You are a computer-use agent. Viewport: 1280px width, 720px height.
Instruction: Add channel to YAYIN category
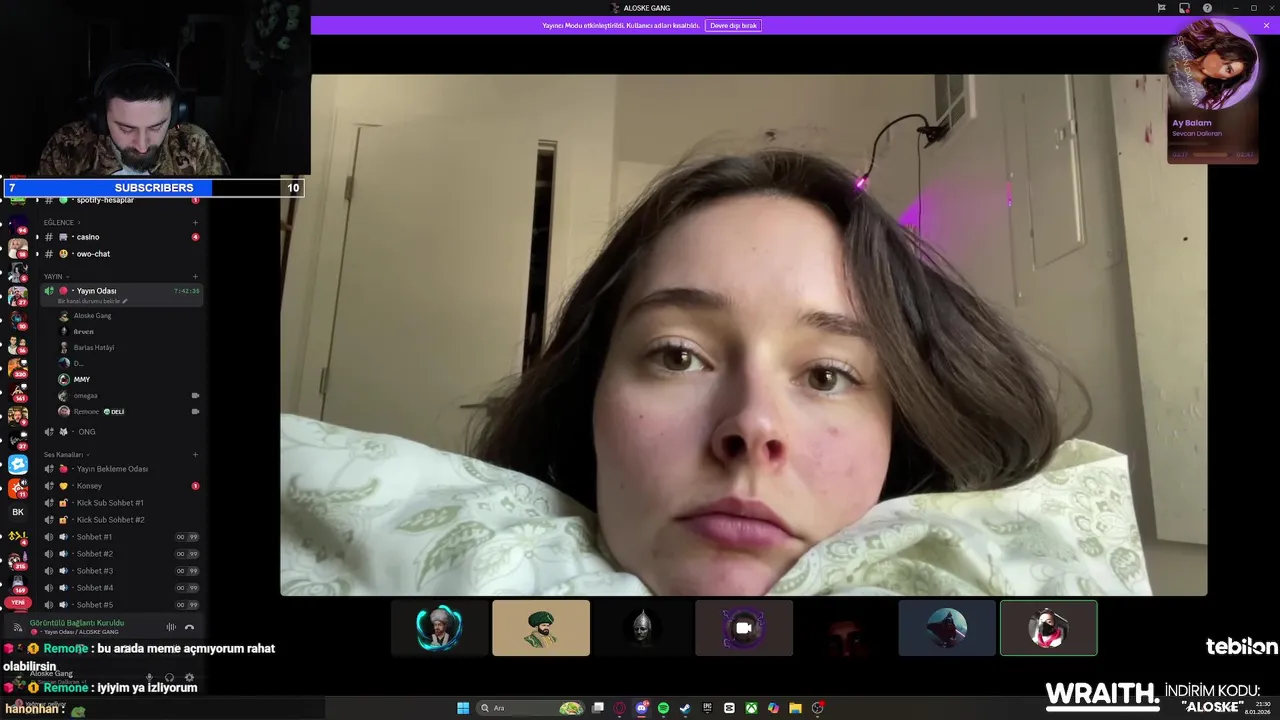[x=195, y=277]
